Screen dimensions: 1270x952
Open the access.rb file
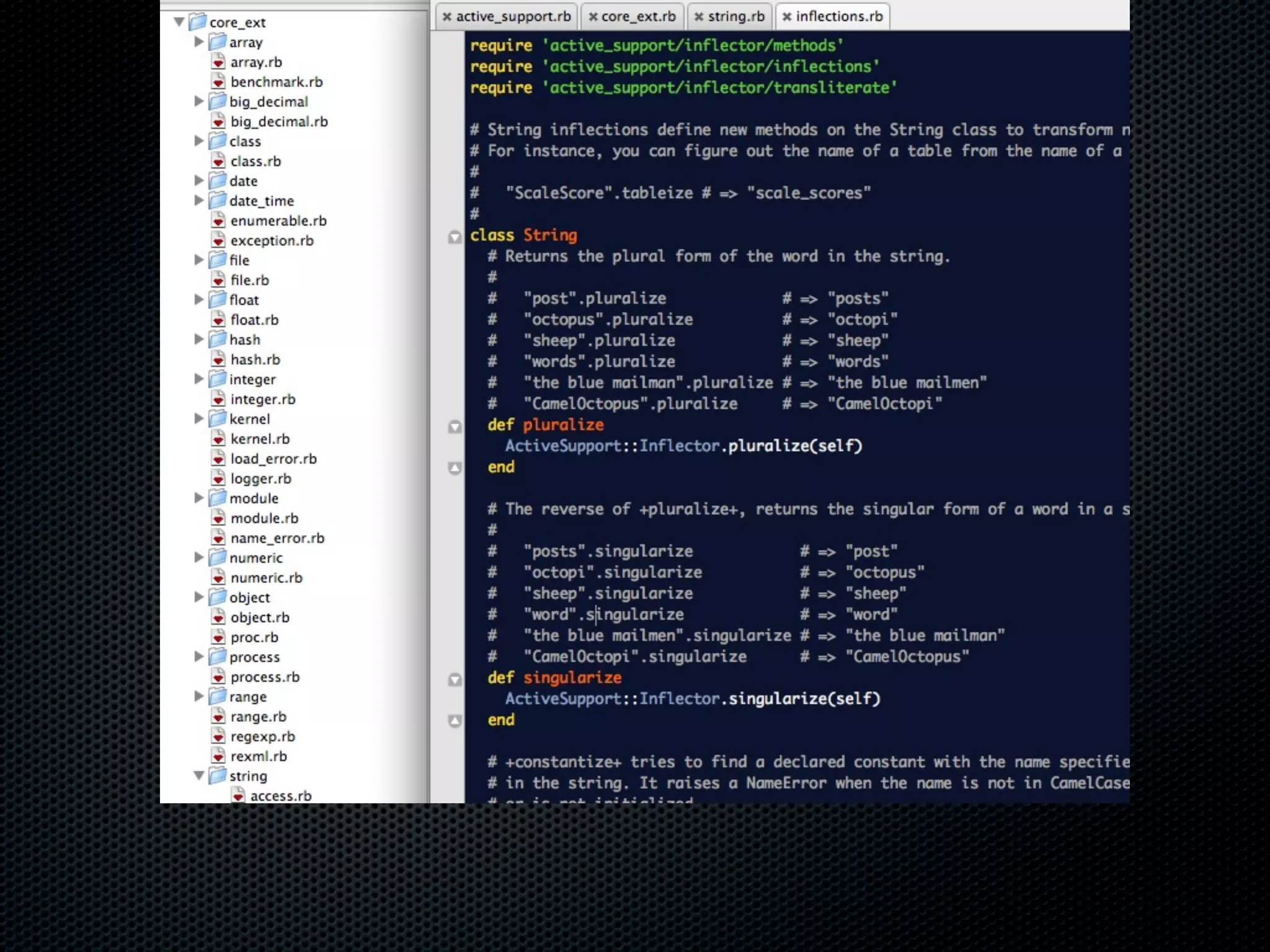tap(280, 796)
